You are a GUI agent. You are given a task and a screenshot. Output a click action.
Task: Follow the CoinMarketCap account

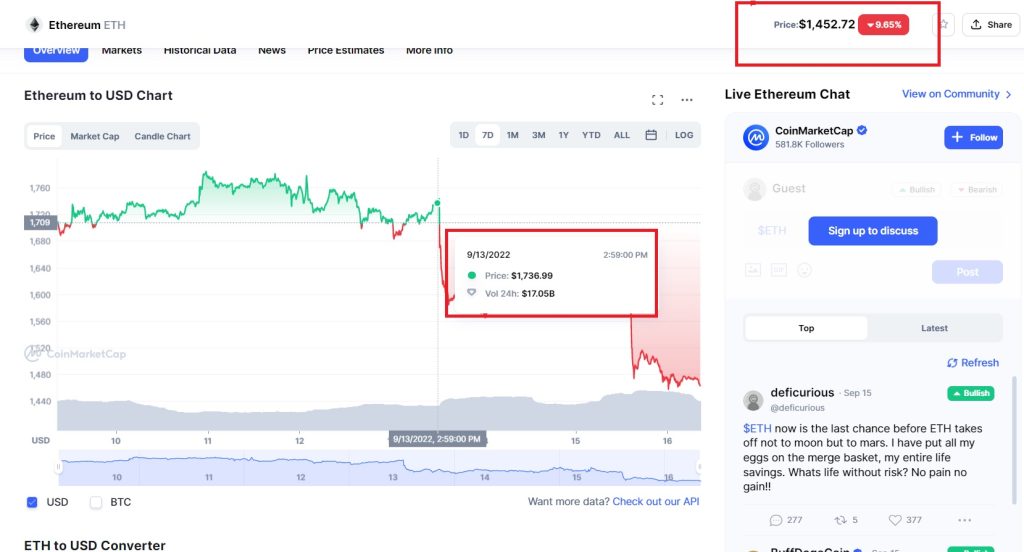pyautogui.click(x=973, y=137)
